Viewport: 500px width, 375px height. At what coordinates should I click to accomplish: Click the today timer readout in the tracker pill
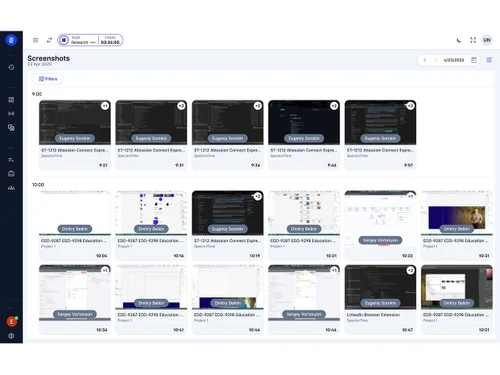[110, 42]
